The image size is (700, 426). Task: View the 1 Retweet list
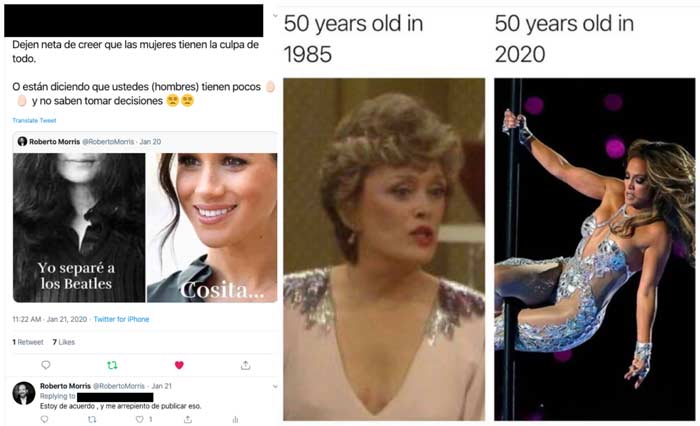[28, 342]
